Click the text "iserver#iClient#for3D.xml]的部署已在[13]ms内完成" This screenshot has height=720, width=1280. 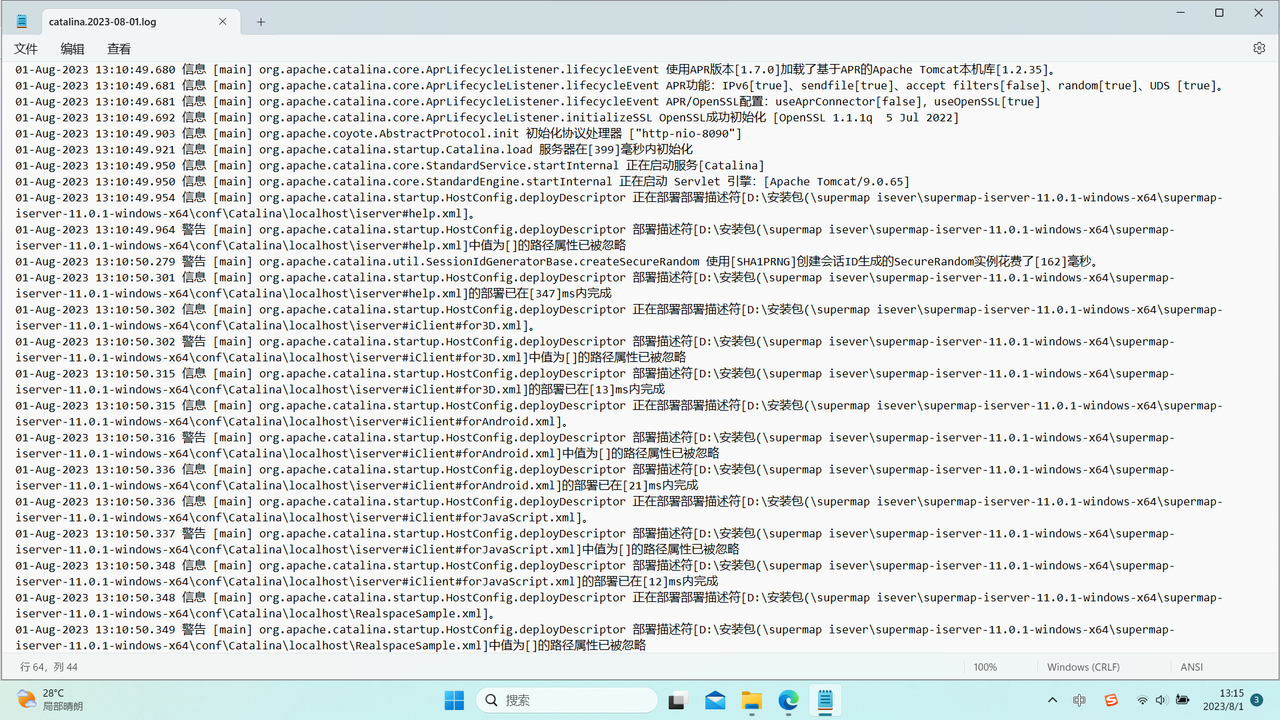click(510, 390)
